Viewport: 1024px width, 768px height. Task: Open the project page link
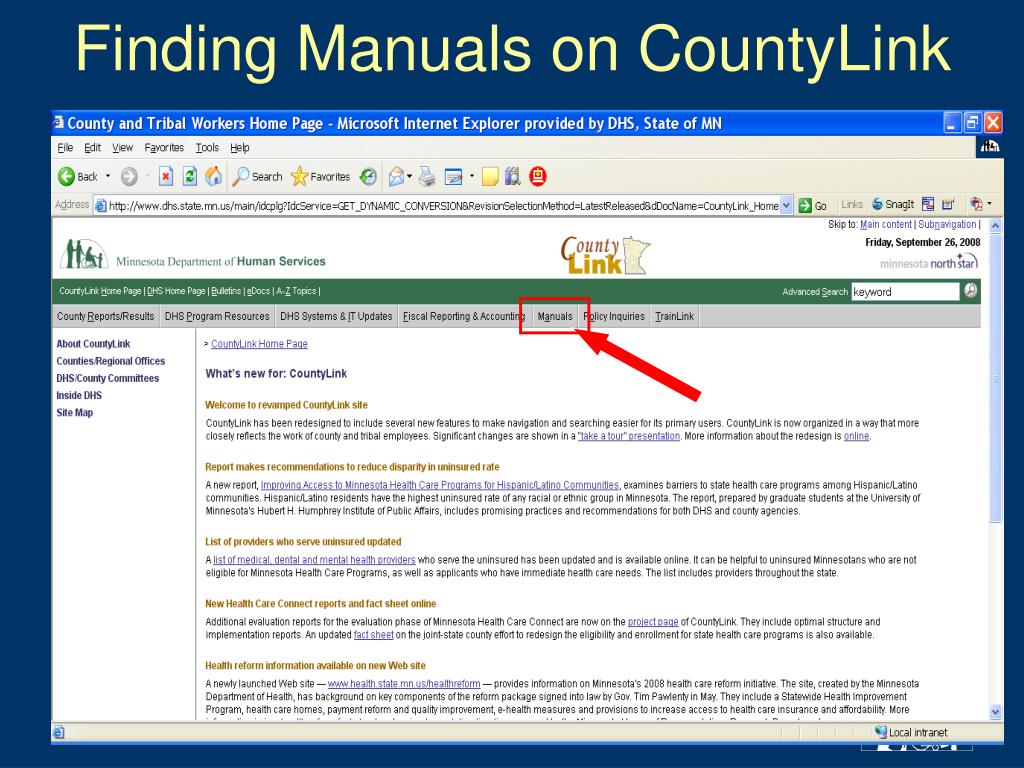point(653,622)
